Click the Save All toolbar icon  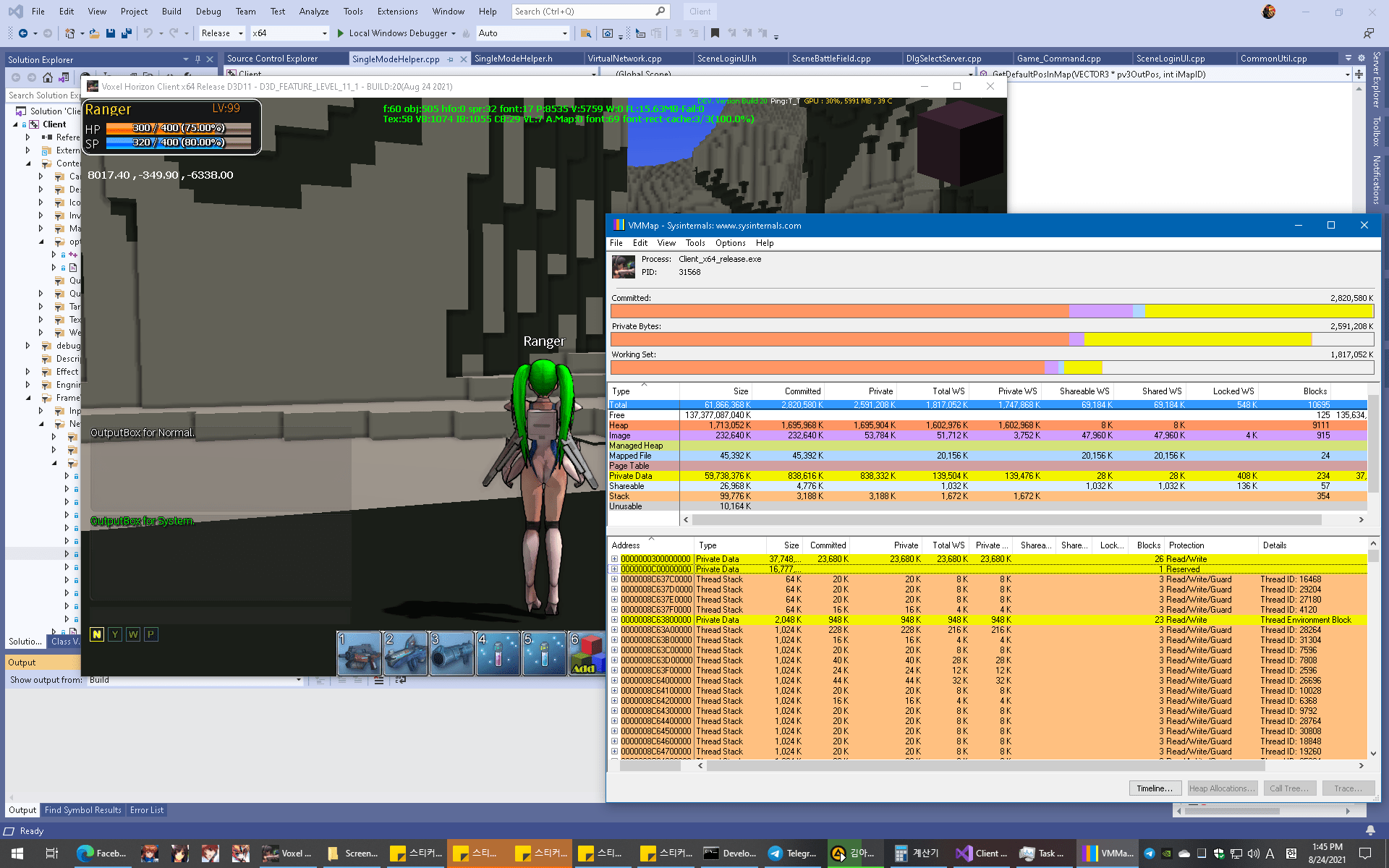[x=127, y=33]
